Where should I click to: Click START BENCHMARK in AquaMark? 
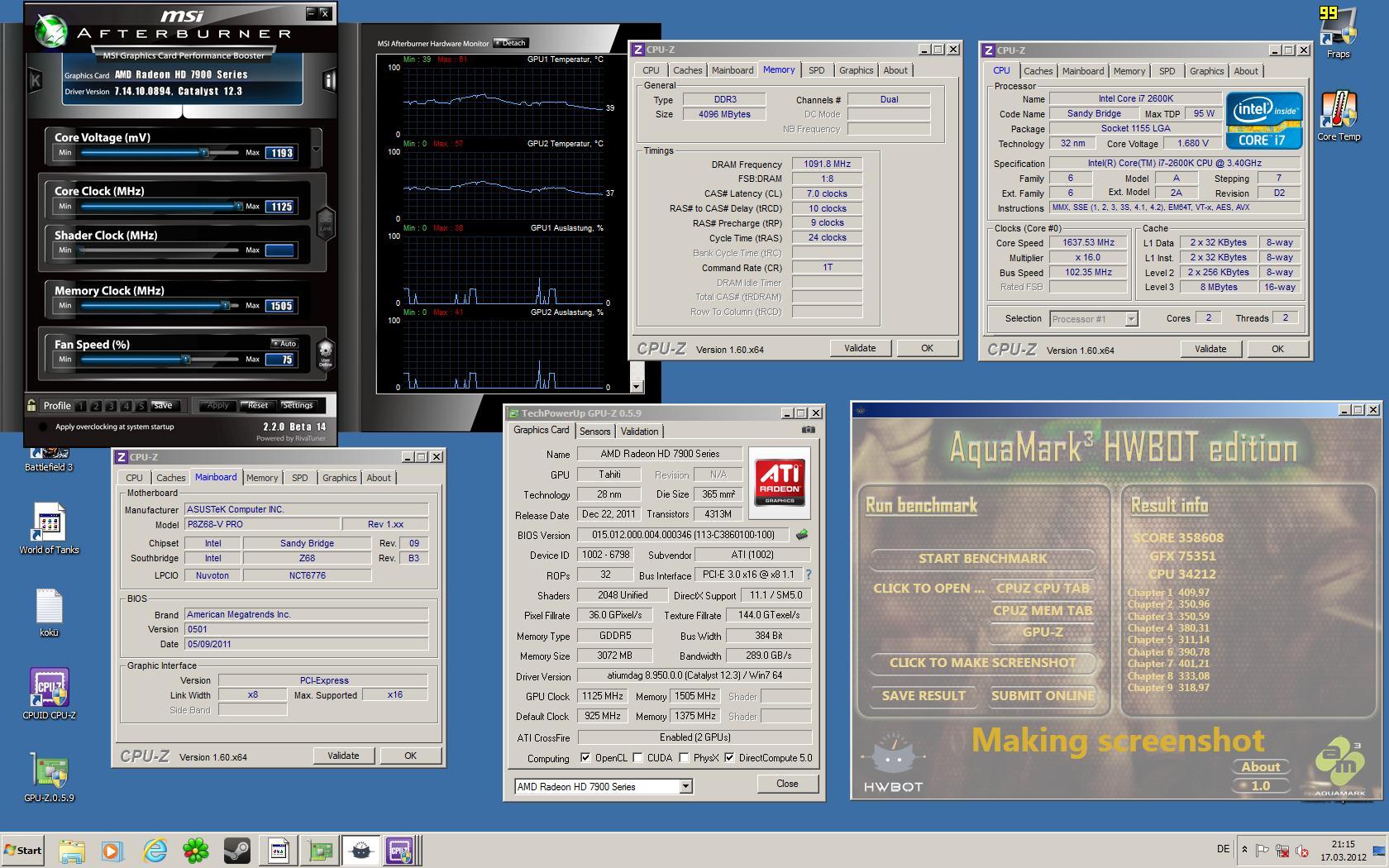(982, 559)
